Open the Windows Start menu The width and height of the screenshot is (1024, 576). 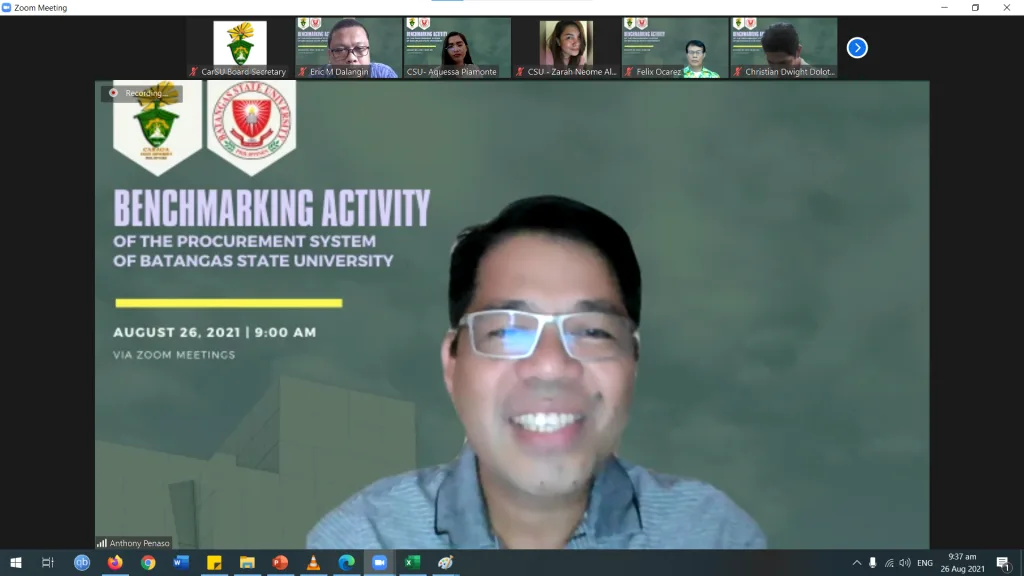coord(16,562)
